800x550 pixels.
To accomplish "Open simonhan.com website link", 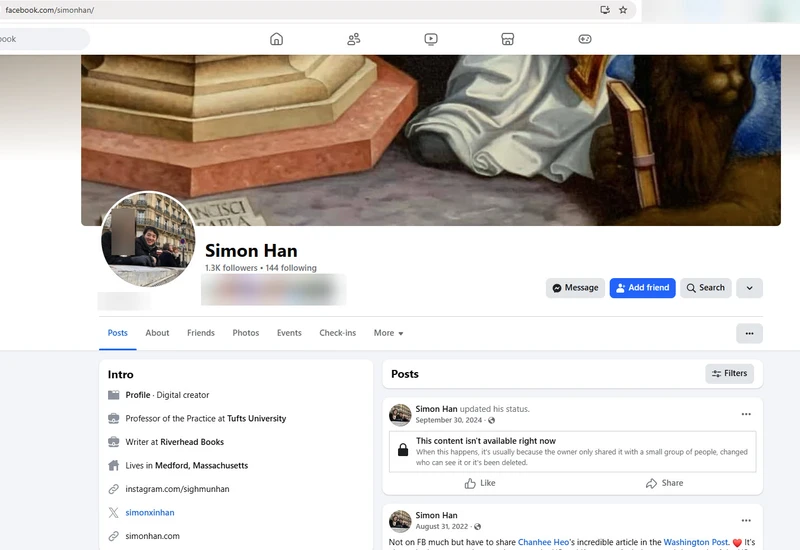I will tap(153, 536).
